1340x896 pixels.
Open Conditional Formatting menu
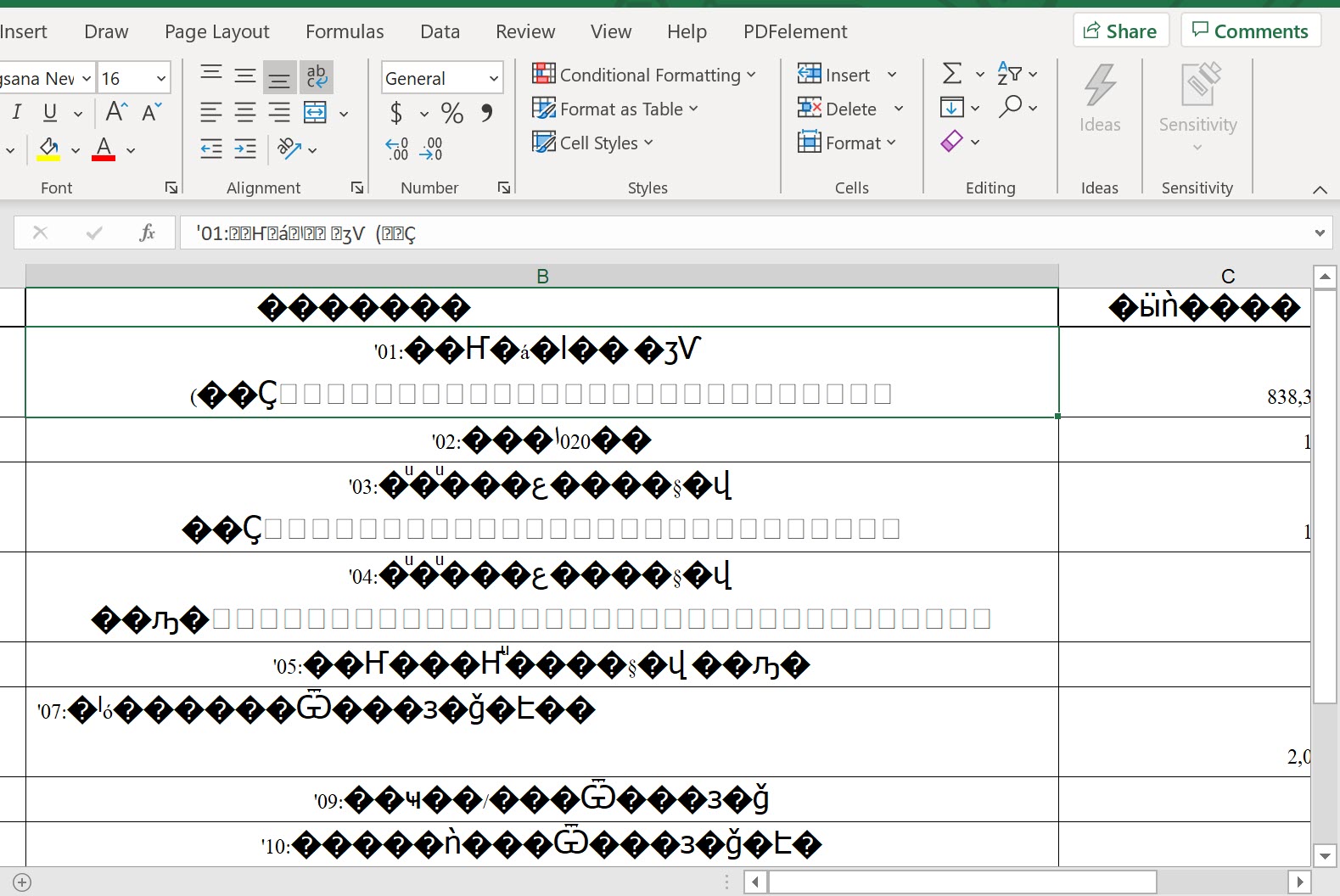click(x=643, y=75)
